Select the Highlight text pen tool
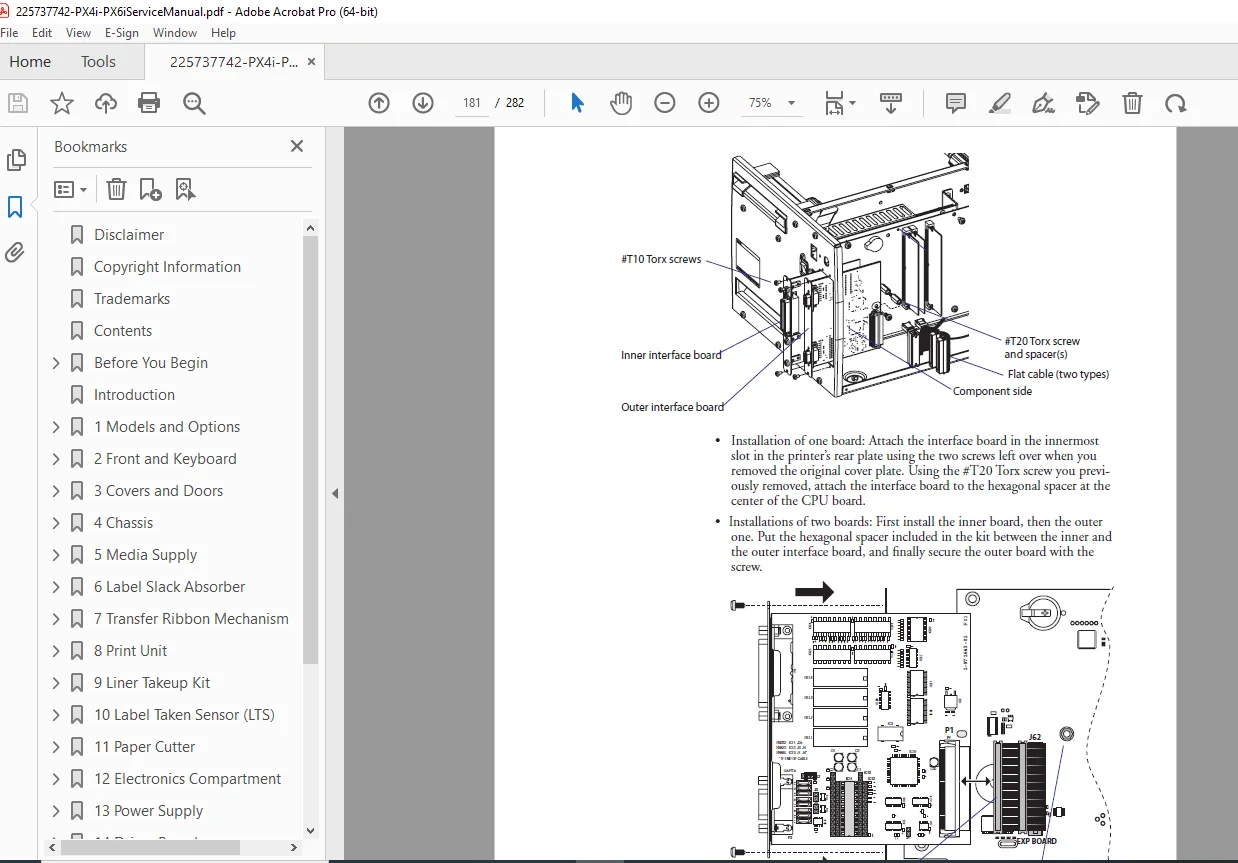Image resolution: width=1238 pixels, height=863 pixels. 1000,103
